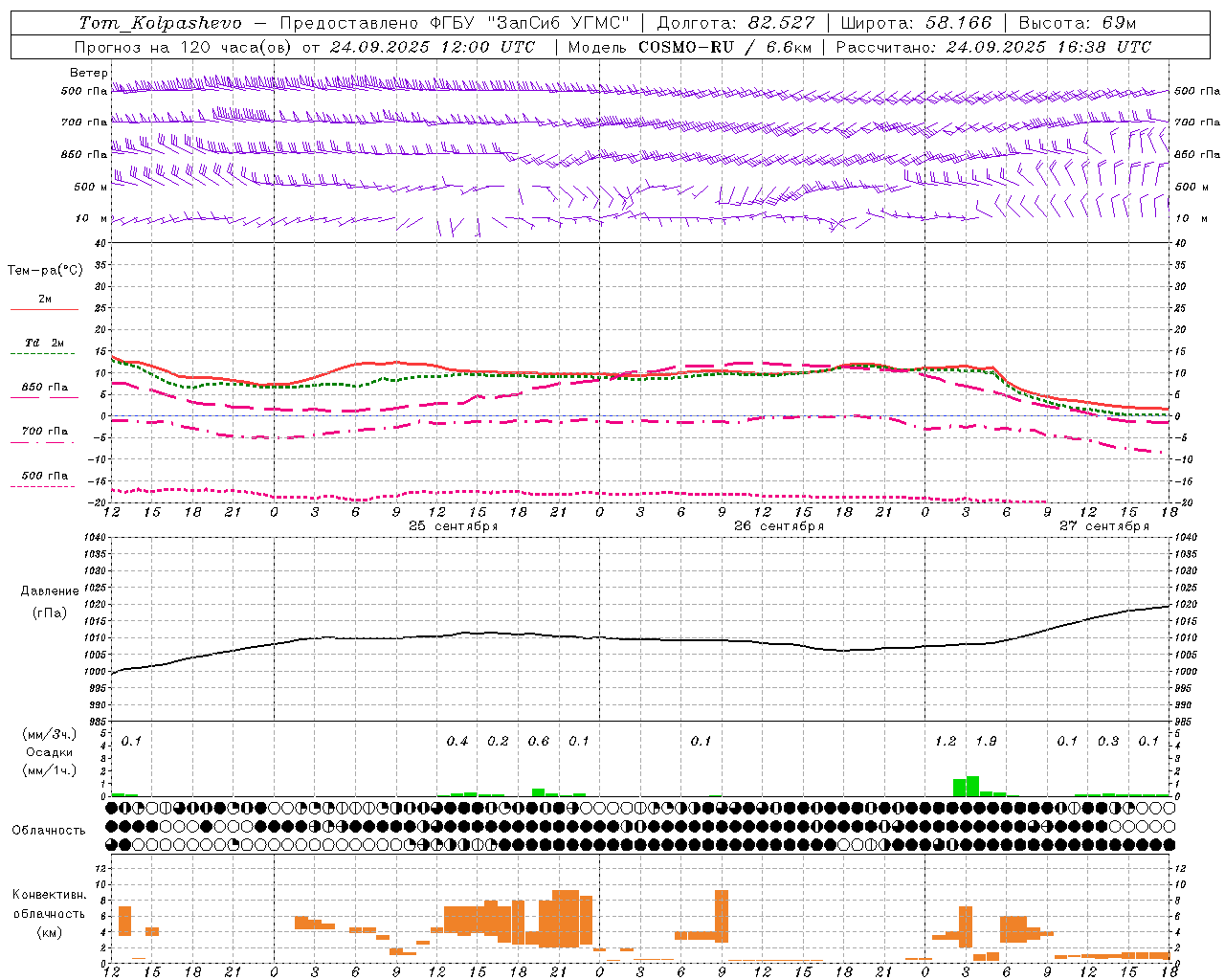Click the Рассчитано: 24.09.2025 16:38 UTC timestamp
Image resolution: width=1225 pixels, height=980 pixels.
click(993, 47)
